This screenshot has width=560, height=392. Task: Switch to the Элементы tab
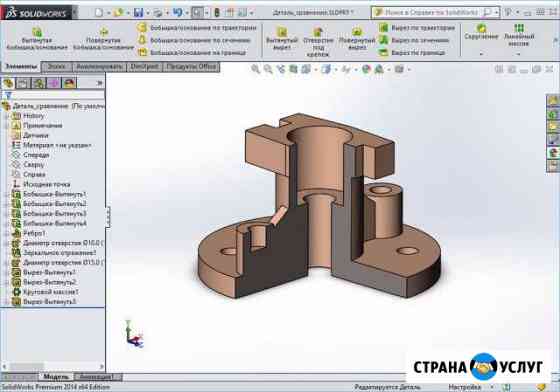[x=21, y=67]
